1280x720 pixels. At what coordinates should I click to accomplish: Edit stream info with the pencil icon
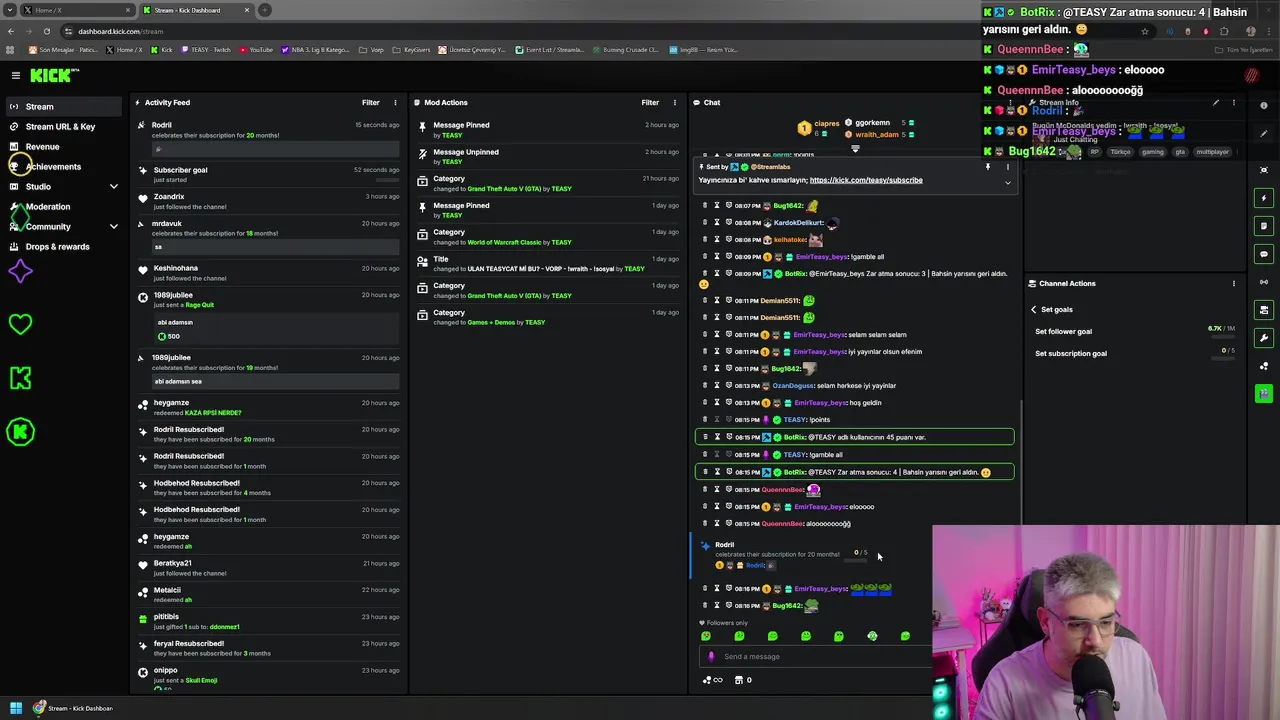point(1216,102)
